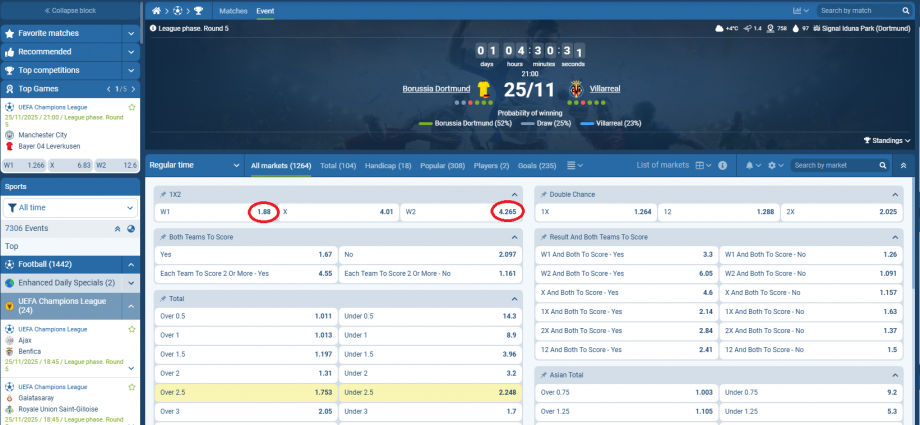Switch to the Matches tab

tap(234, 11)
